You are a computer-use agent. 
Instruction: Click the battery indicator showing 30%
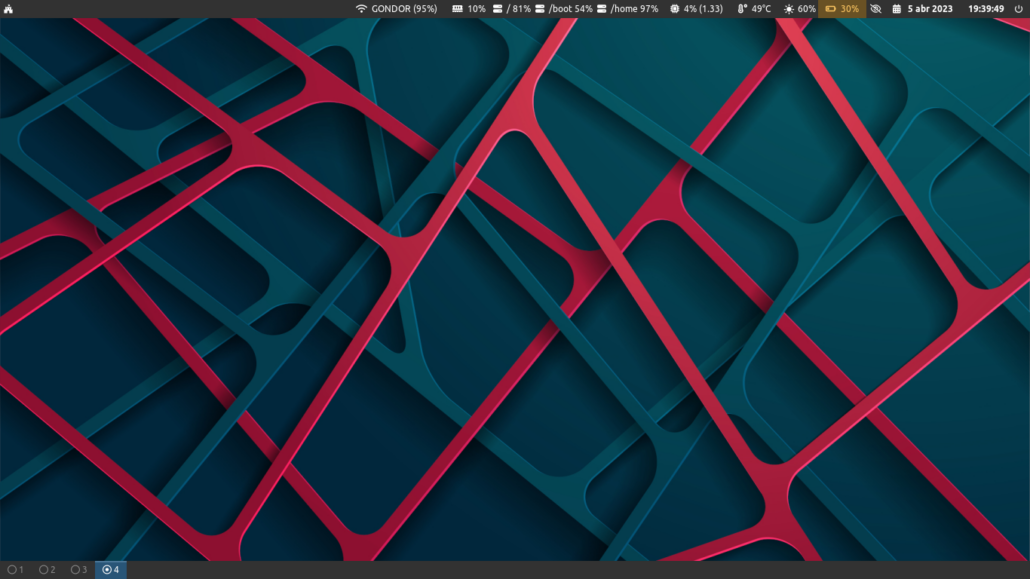click(x=841, y=9)
